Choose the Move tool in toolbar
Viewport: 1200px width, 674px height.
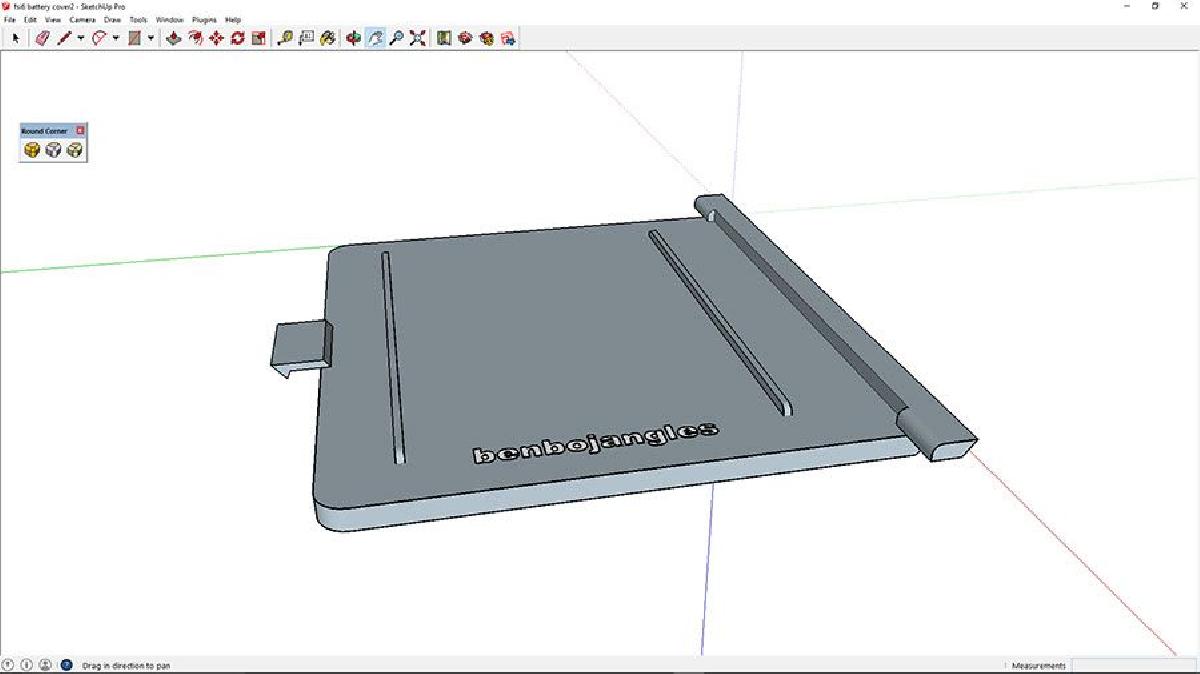point(216,38)
